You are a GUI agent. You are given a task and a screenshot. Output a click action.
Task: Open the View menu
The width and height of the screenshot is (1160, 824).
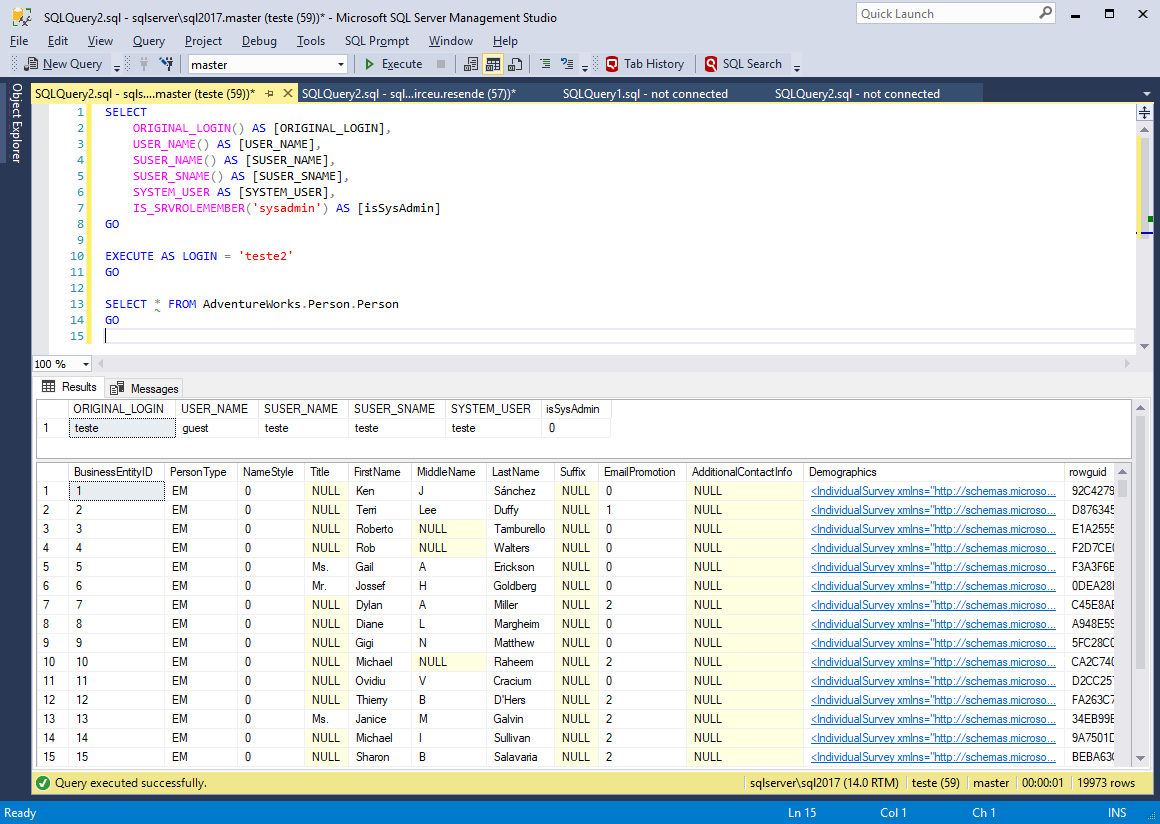point(100,41)
